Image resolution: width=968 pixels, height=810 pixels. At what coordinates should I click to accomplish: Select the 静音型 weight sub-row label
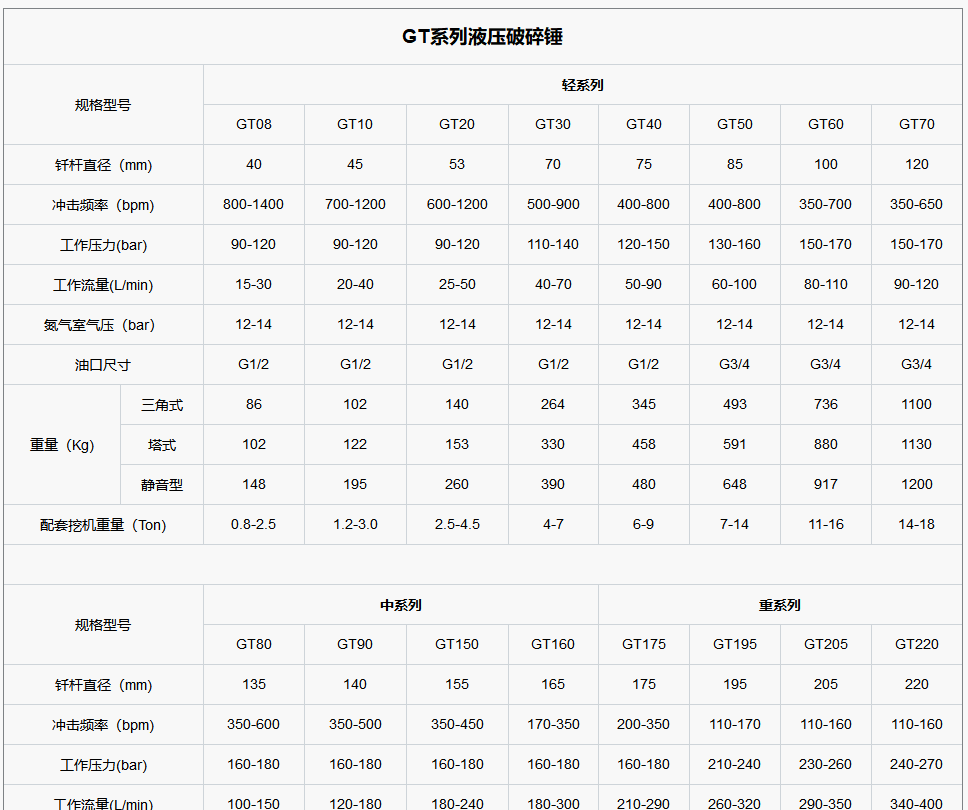click(162, 484)
